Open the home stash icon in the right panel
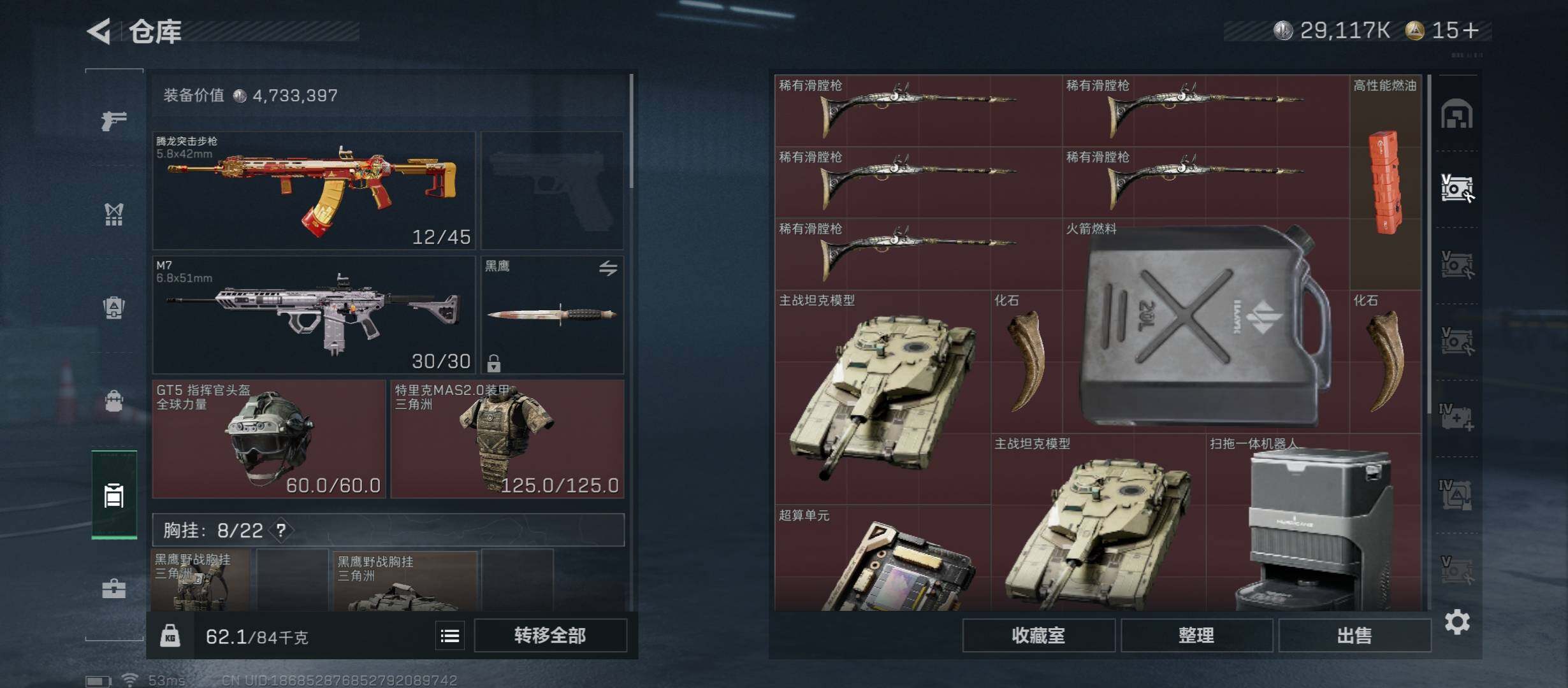 [1457, 114]
